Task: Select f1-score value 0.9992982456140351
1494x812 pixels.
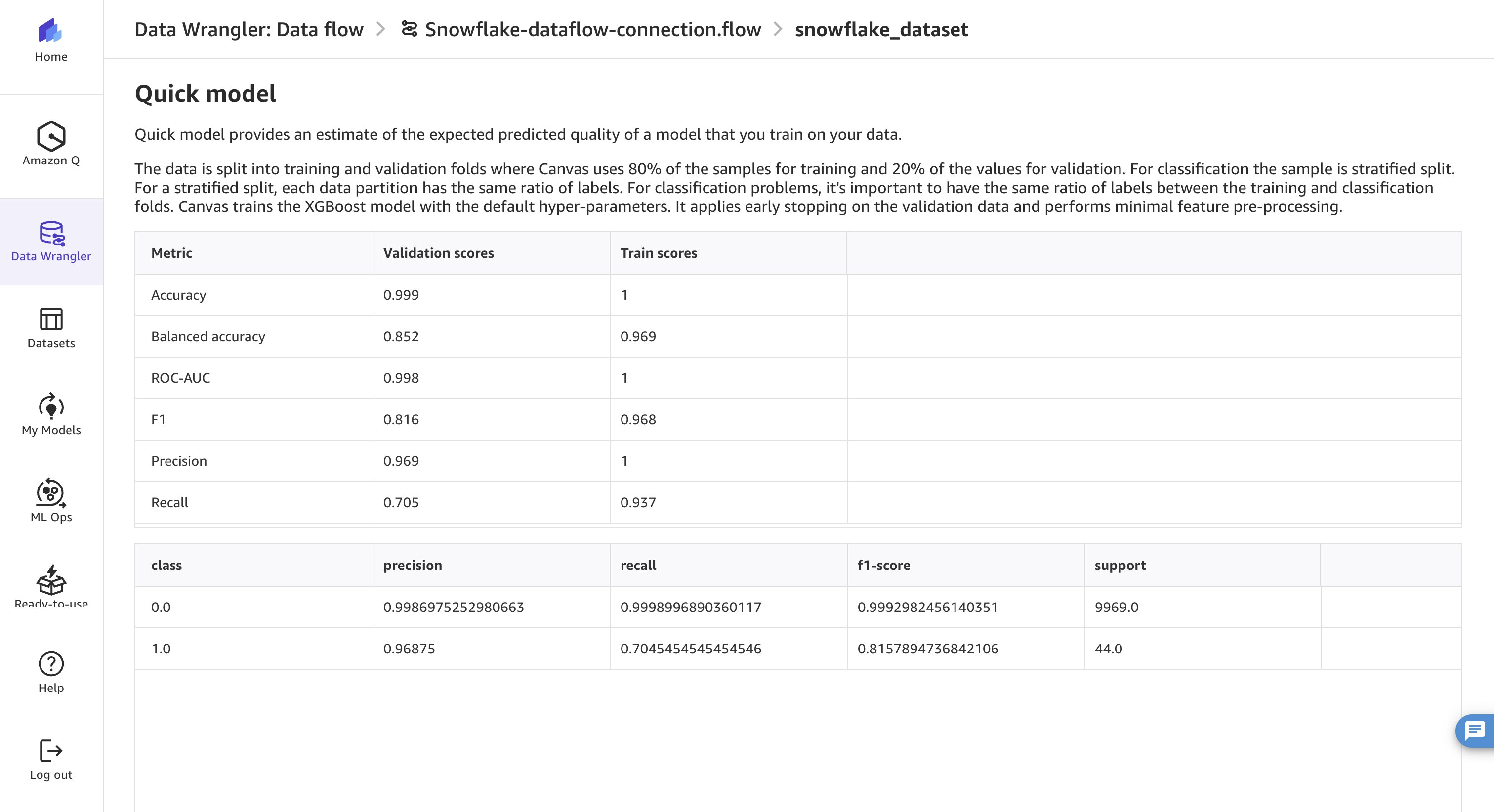Action: 927,607
